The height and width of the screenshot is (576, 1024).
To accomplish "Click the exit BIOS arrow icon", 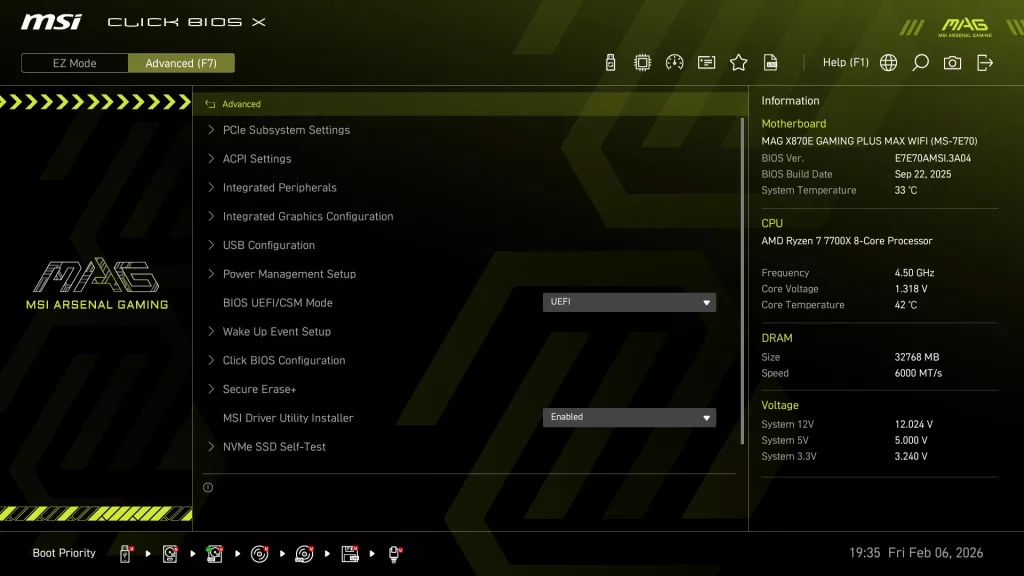I will tap(985, 62).
